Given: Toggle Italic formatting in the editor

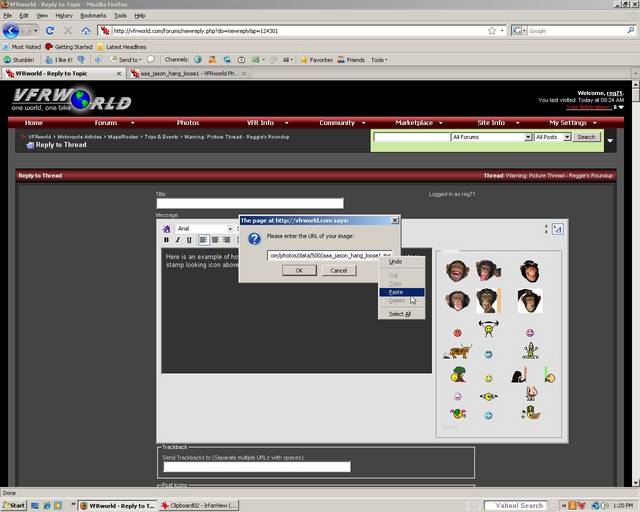Looking at the screenshot, I should (177, 240).
